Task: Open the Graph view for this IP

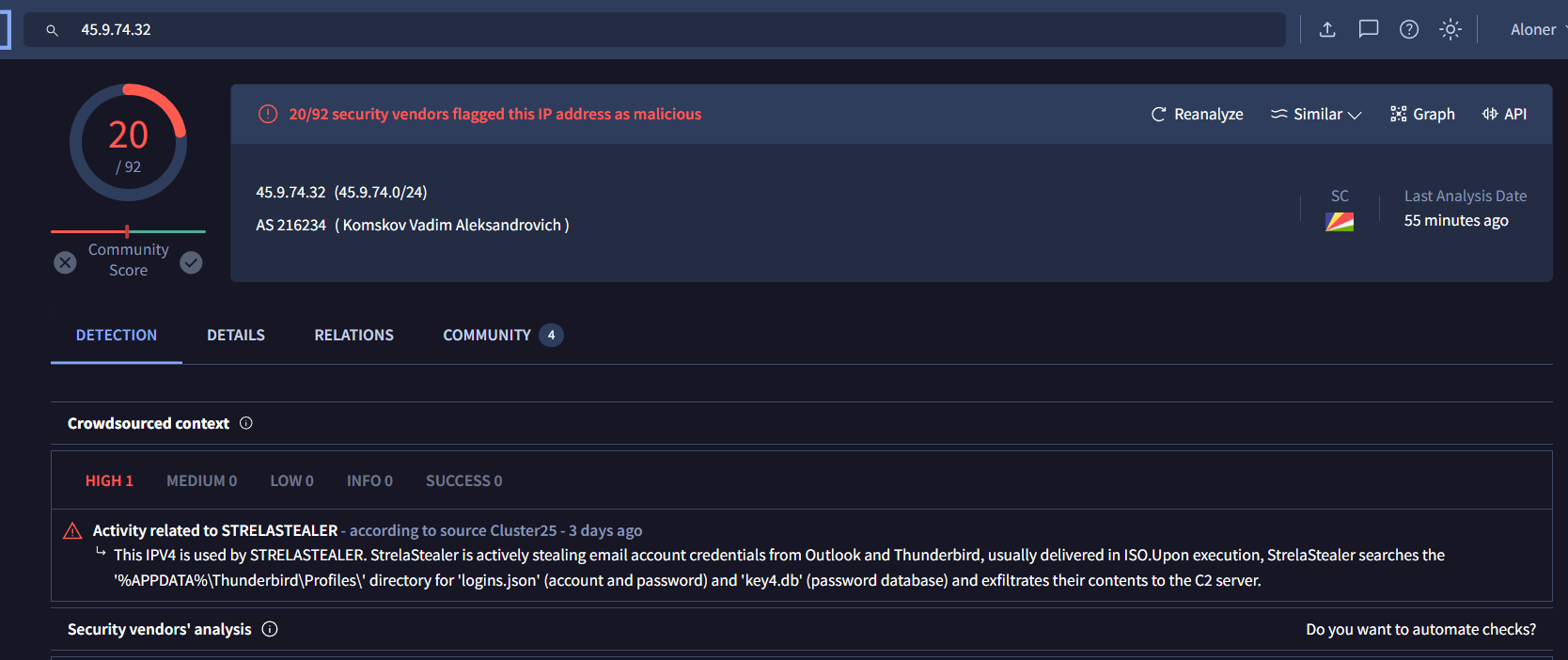Action: 1422,114
